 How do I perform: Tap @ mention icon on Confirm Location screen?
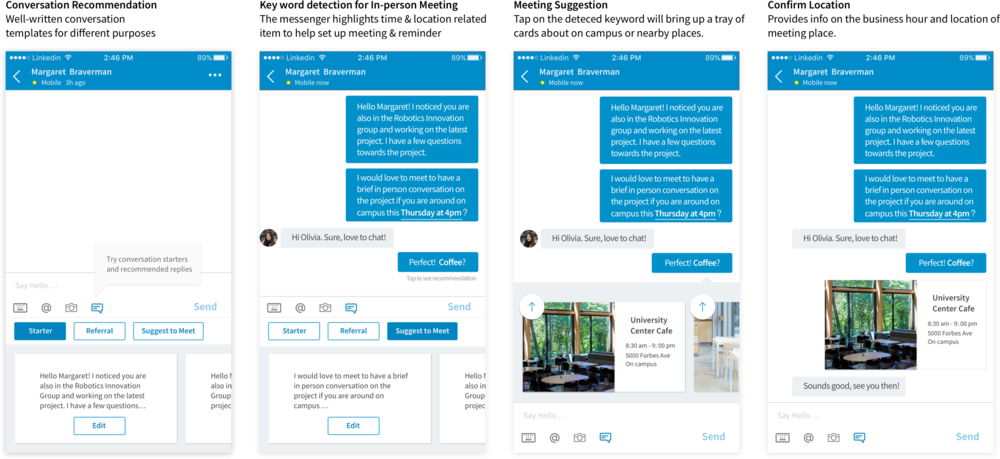(808, 437)
